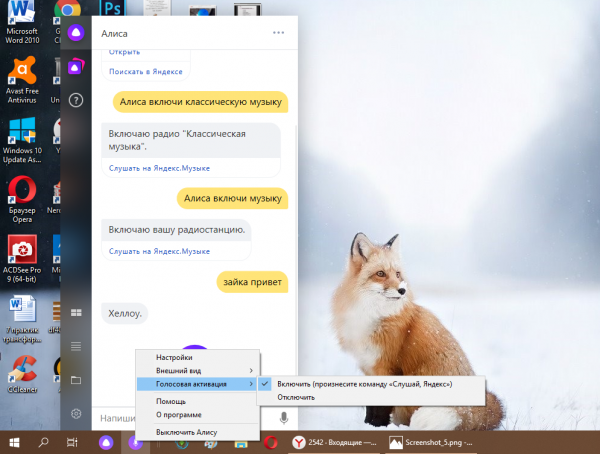Switch to Yandex Mail 2542 Входящие taskbar window
Image resolution: width=600 pixels, height=454 pixels.
click(x=335, y=443)
